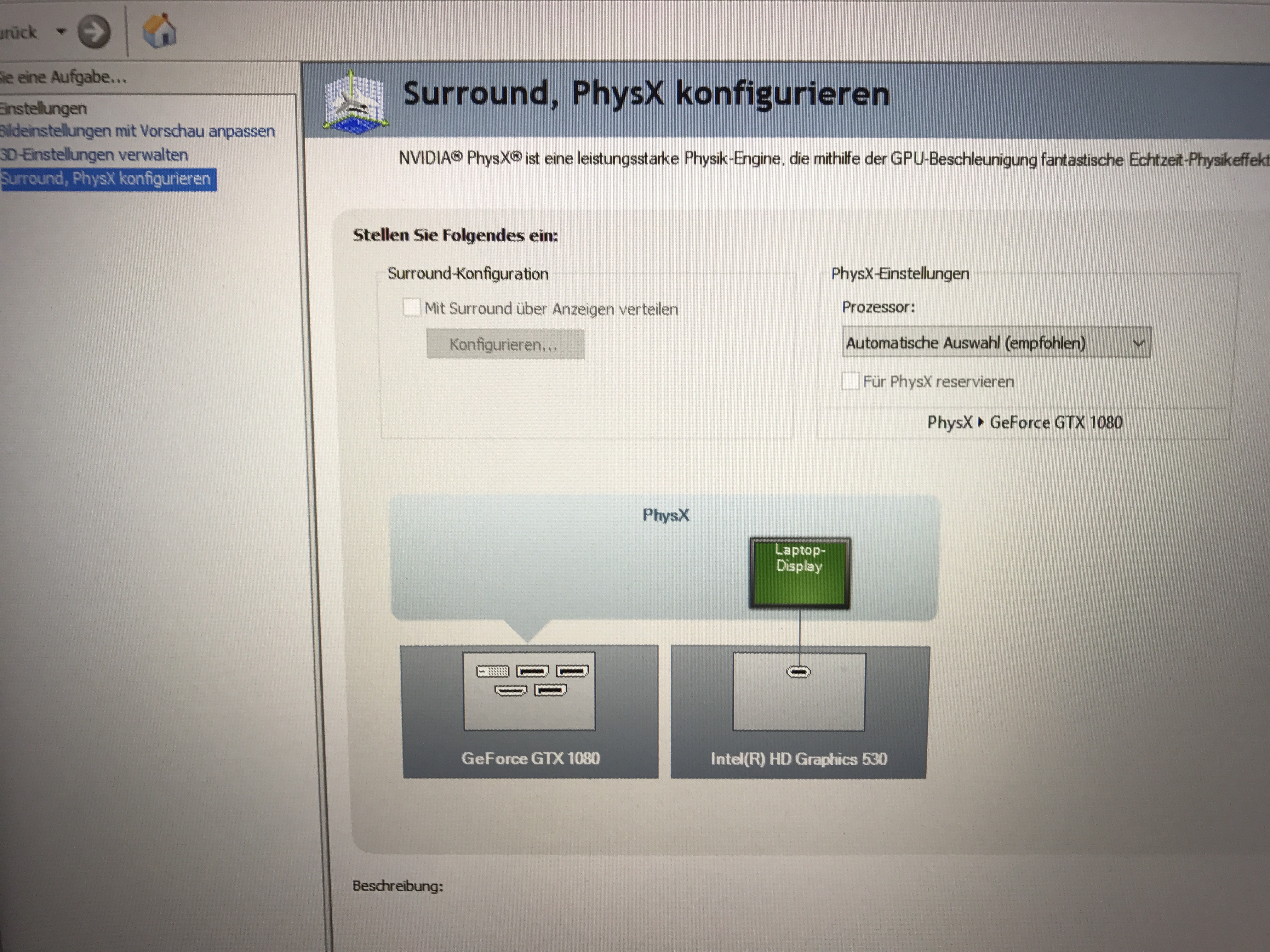The image size is (1270, 952).
Task: Click the Intel HD Graphics 530 port icon
Action: coord(798,671)
